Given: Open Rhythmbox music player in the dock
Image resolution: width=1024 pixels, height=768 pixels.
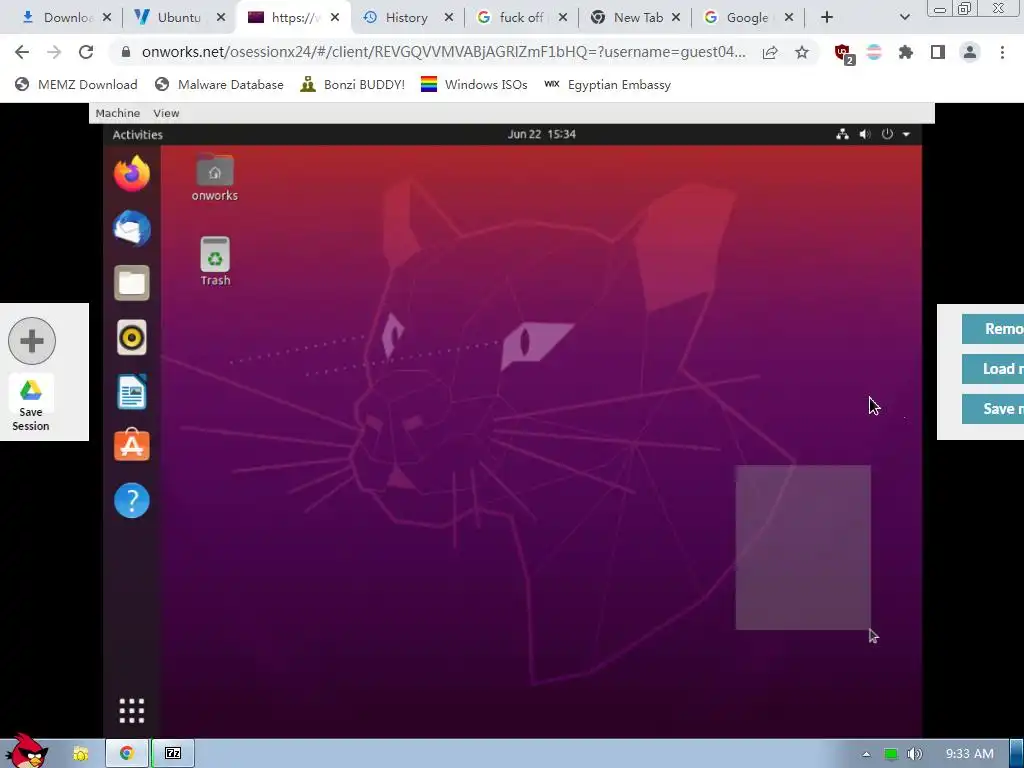Looking at the screenshot, I should click(132, 338).
